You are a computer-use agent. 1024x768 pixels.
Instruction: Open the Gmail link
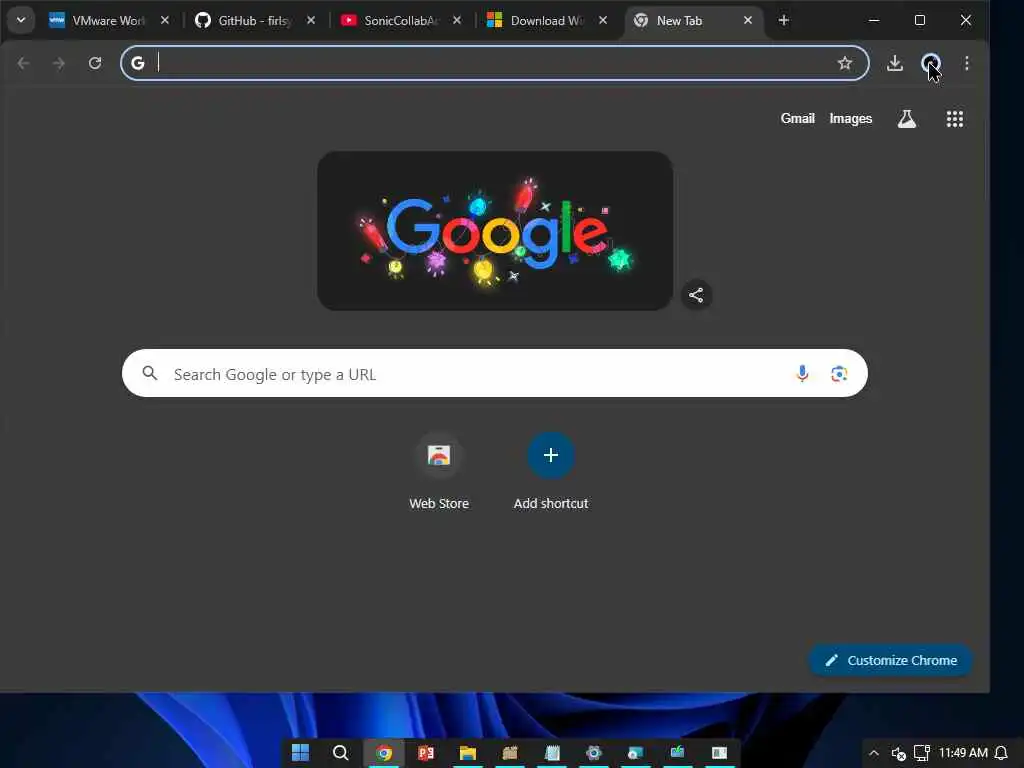797,118
